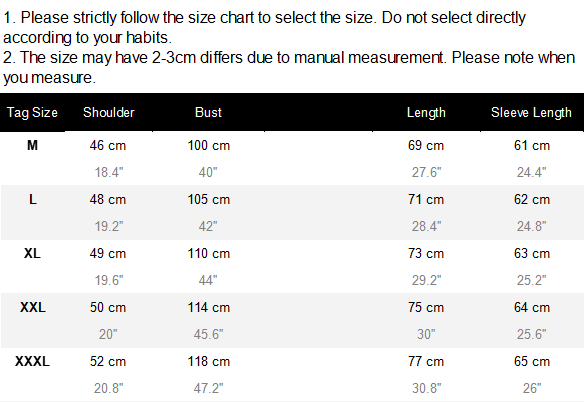Click the 30.8" length inch value
The height and width of the screenshot is (403, 584).
click(x=426, y=388)
